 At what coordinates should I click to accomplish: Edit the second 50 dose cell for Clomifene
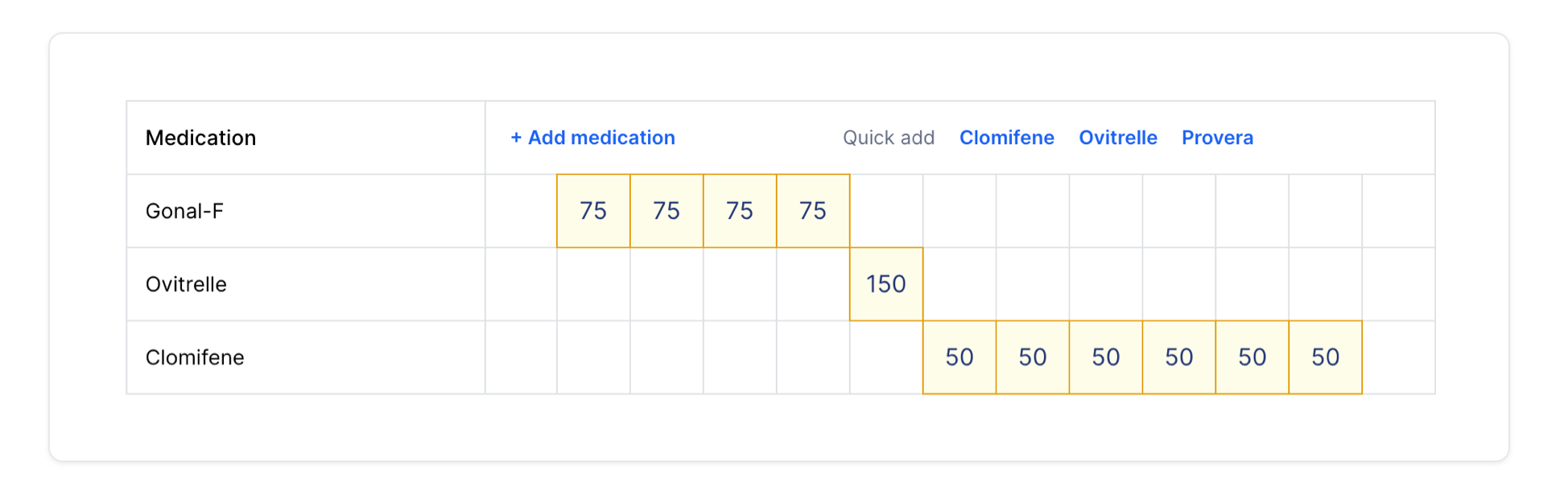(1033, 358)
